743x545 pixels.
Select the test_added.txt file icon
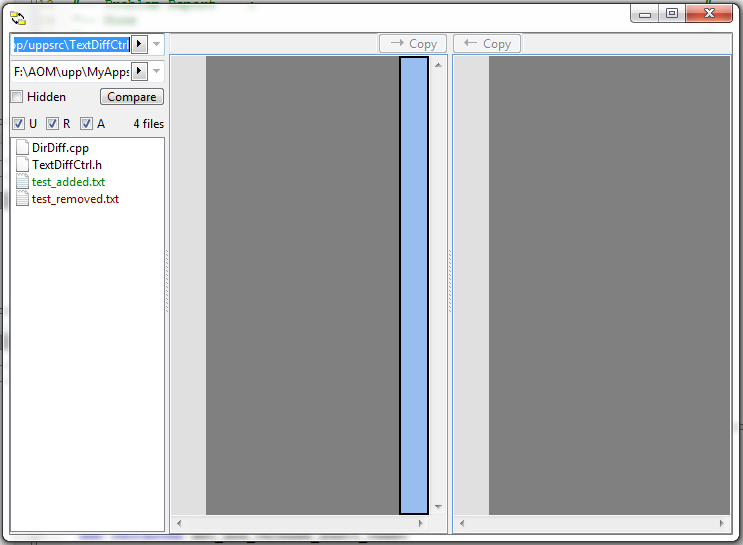22,182
